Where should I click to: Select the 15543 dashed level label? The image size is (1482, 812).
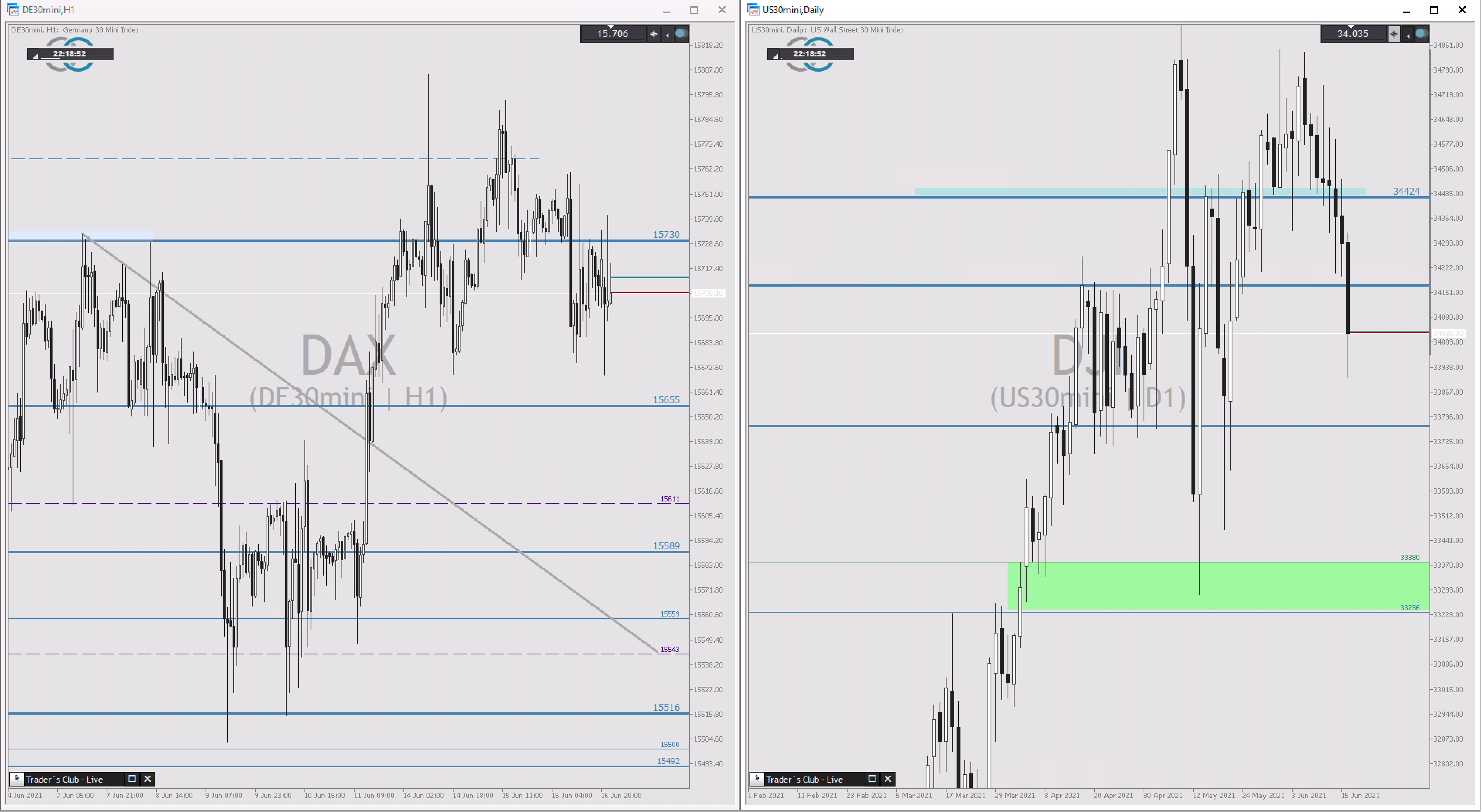tap(670, 649)
